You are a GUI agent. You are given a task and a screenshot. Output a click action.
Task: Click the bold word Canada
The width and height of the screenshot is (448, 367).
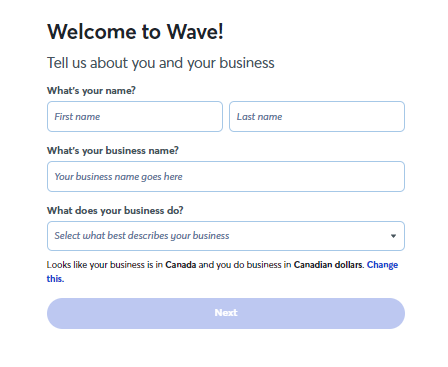coord(181,265)
